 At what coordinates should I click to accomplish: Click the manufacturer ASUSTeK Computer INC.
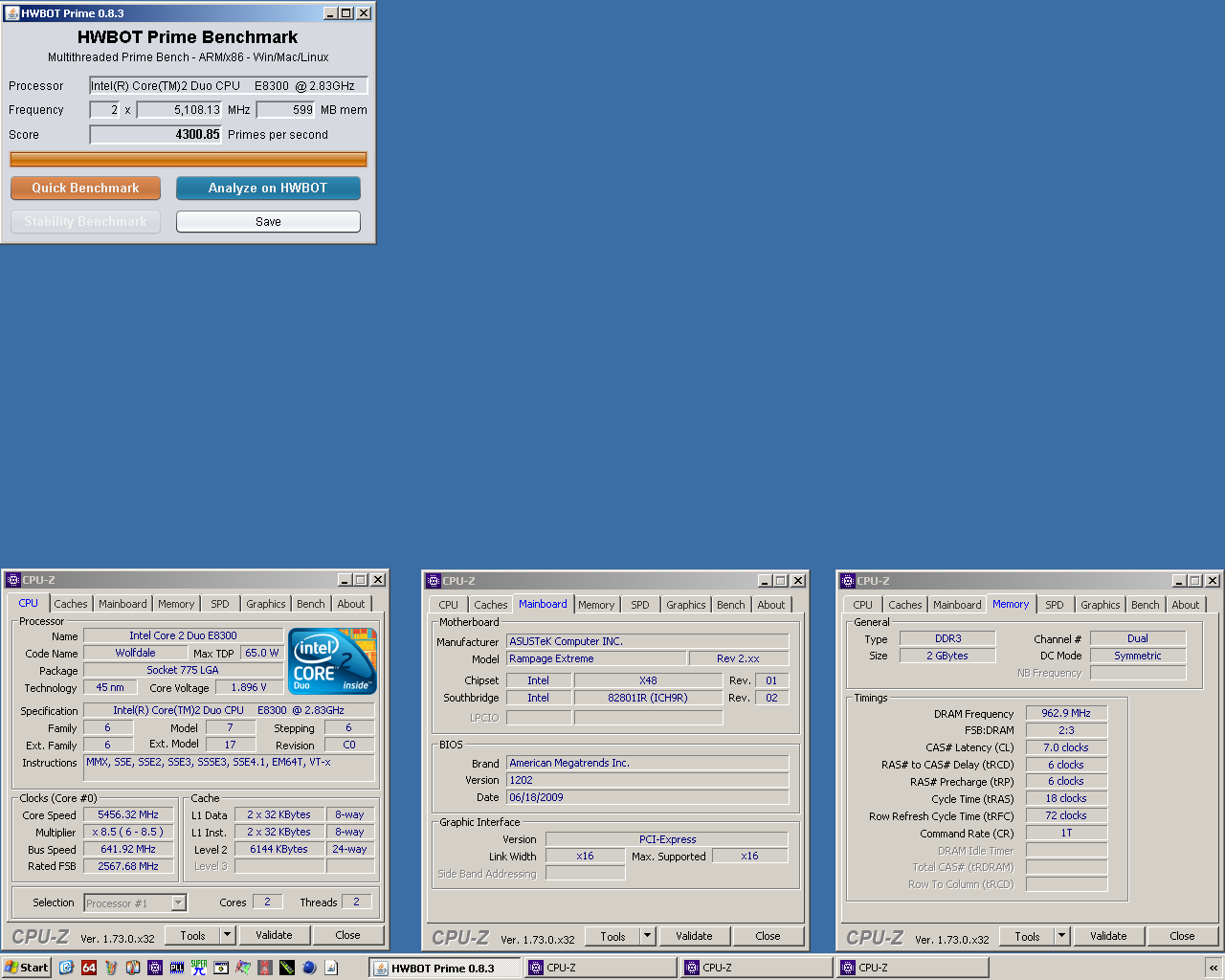tap(648, 641)
